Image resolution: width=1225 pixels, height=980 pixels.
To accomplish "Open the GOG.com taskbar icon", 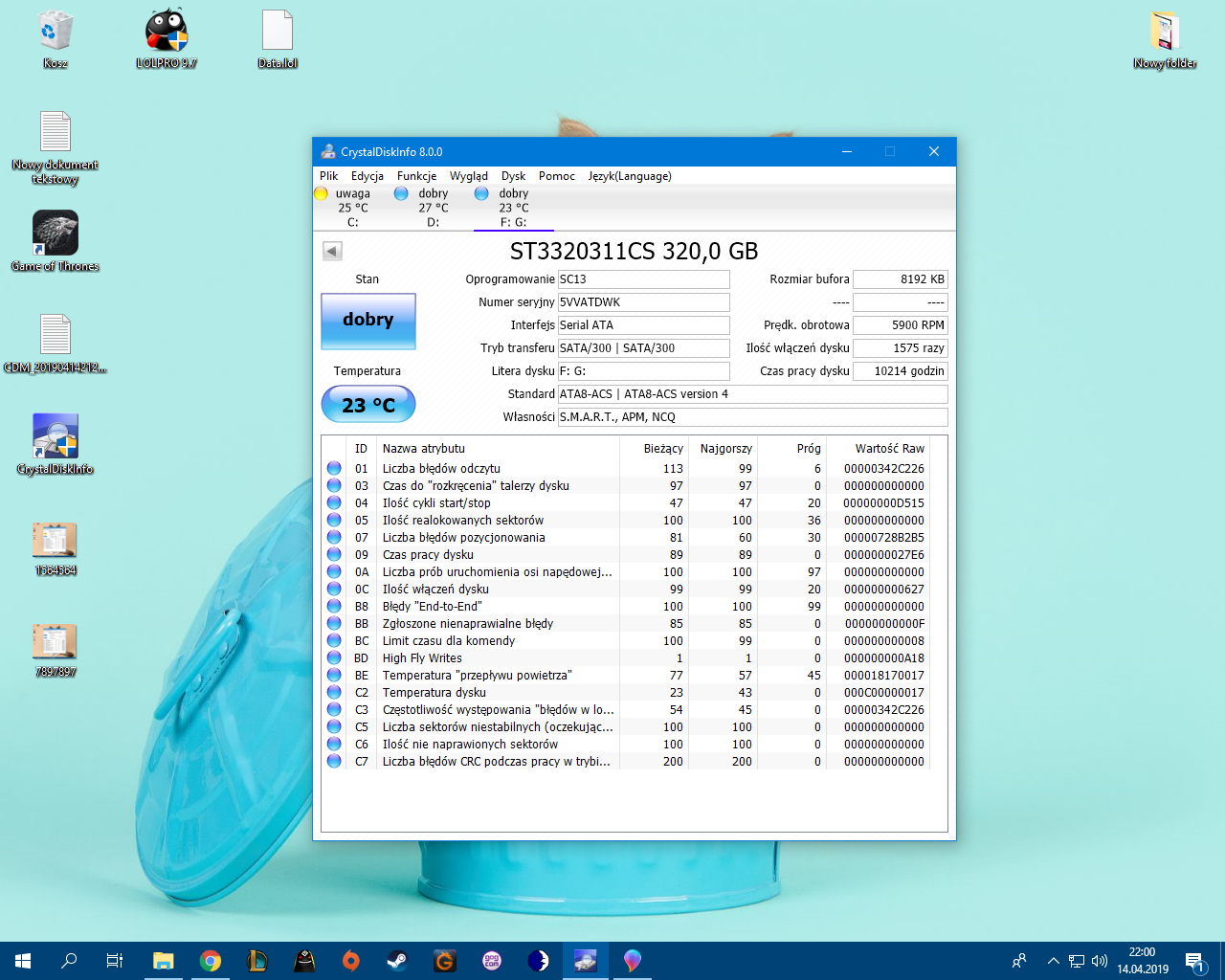I will click(492, 961).
